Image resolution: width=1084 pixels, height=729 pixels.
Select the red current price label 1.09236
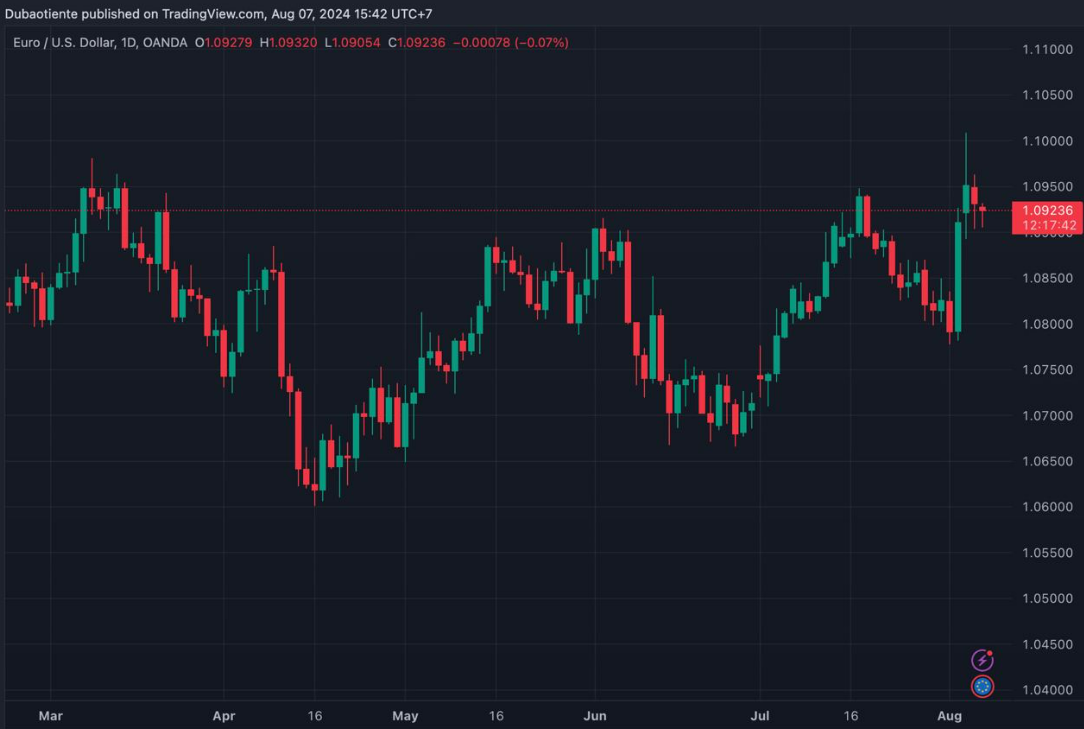click(1047, 210)
